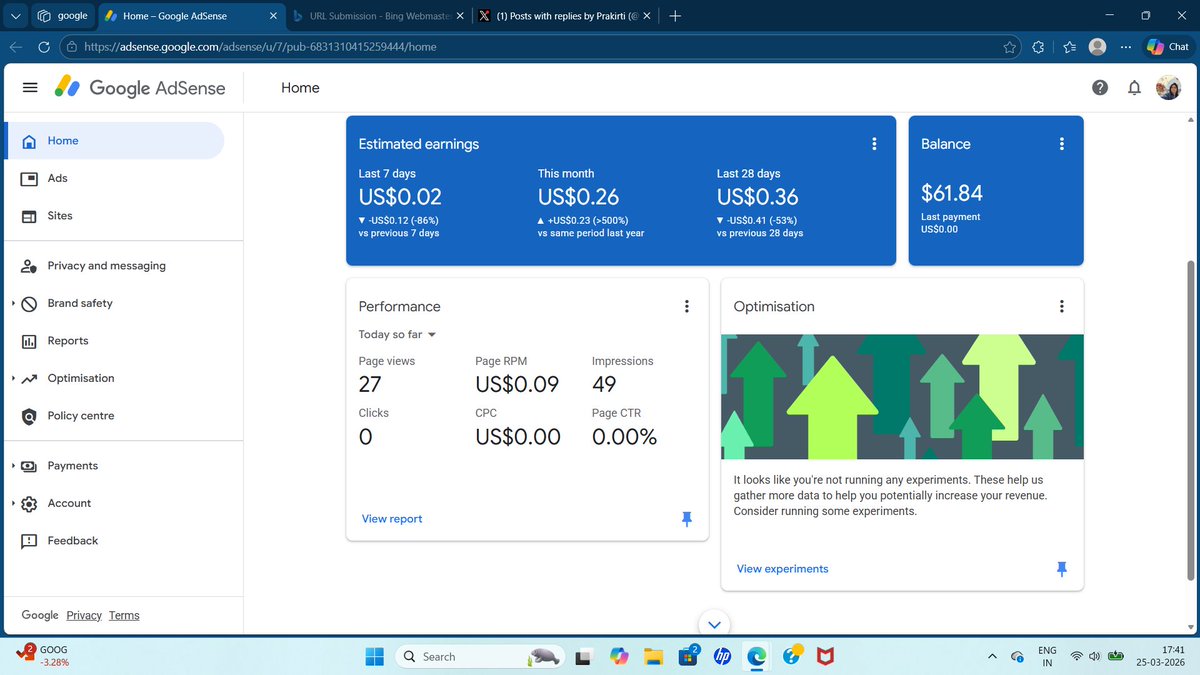Open File Explorer from taskbar
The image size is (1200, 675).
[654, 657]
